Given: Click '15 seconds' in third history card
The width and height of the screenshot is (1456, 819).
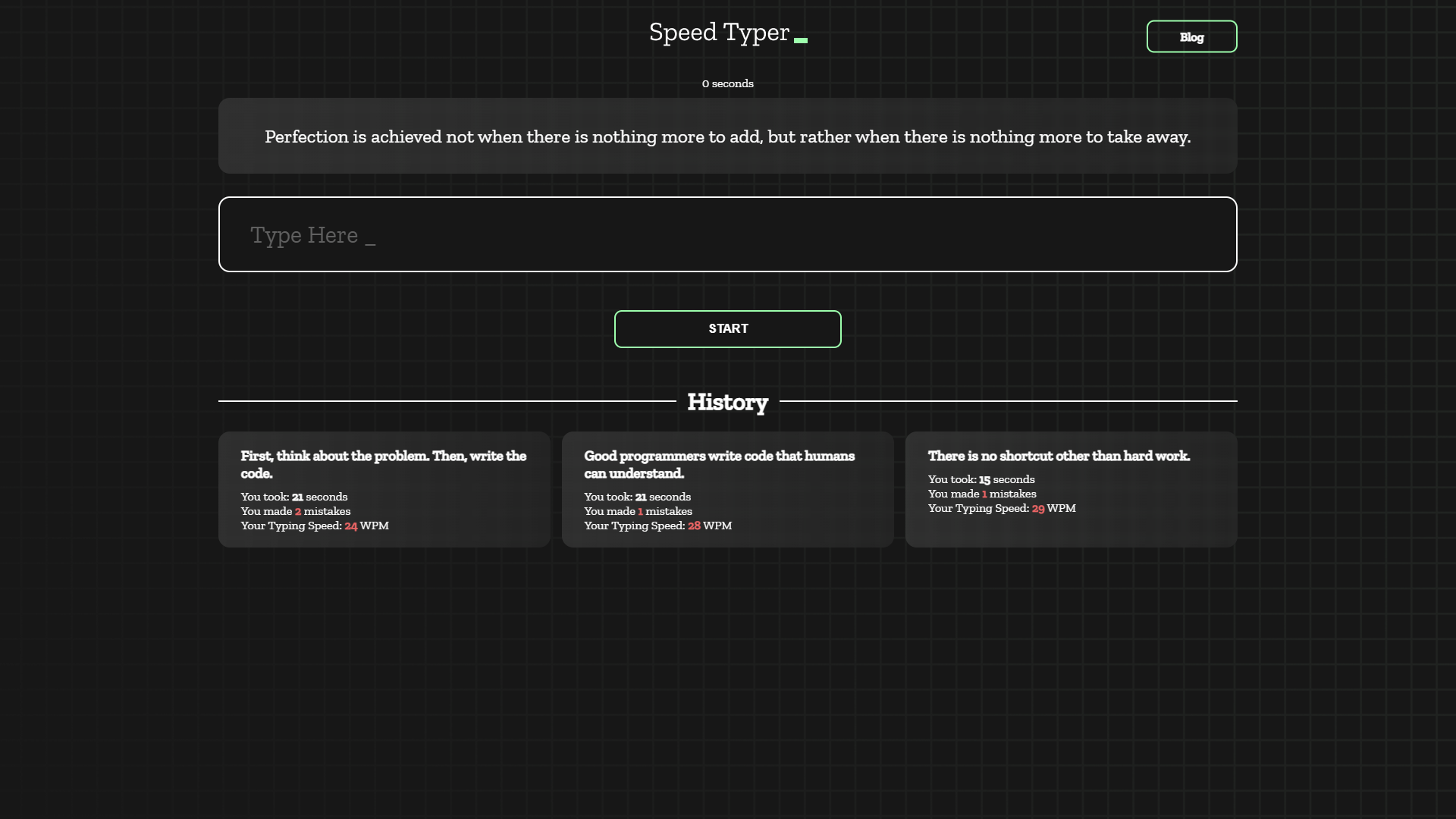Looking at the screenshot, I should pos(985,479).
